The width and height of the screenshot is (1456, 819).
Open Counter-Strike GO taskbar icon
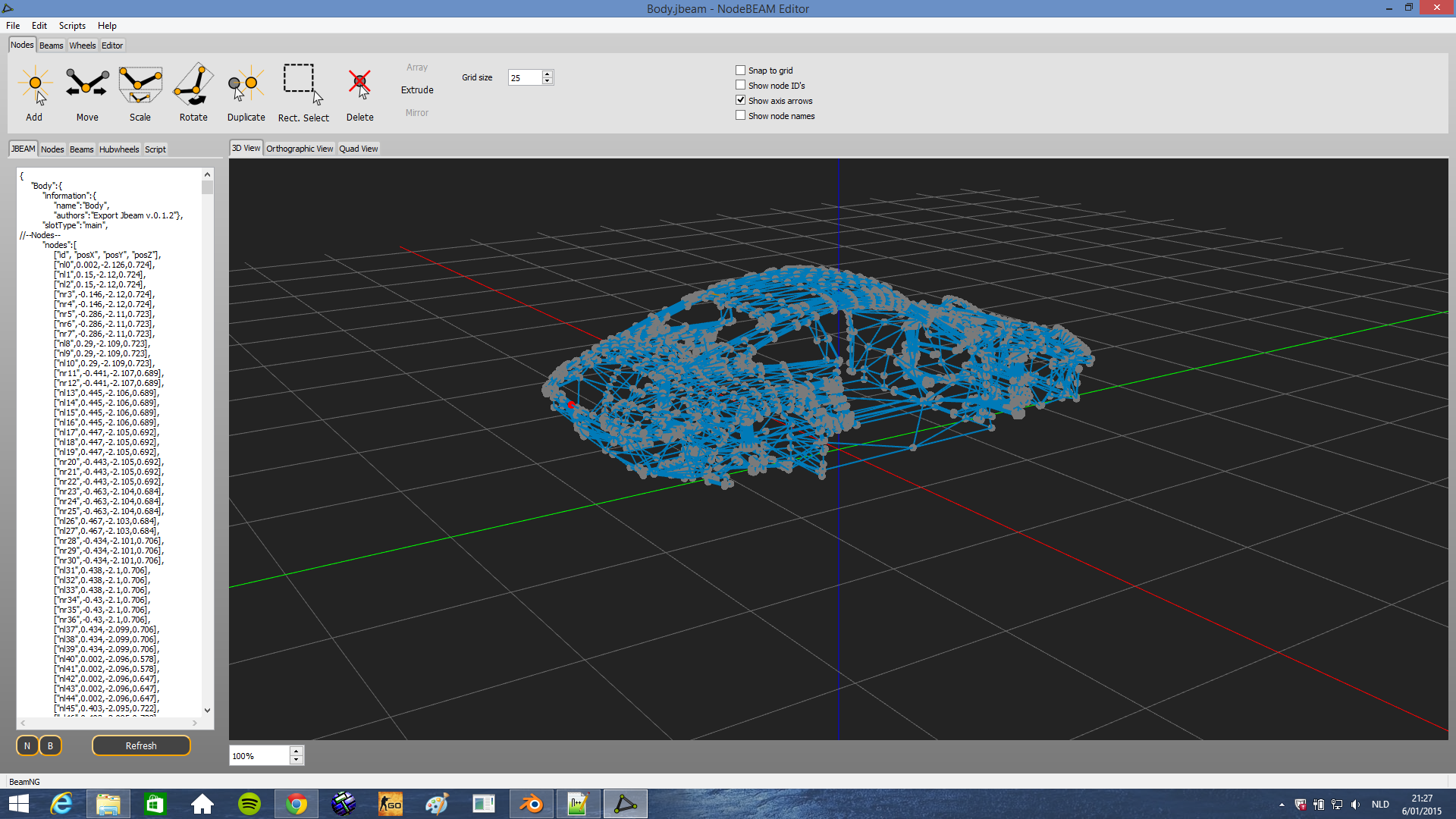point(391,804)
